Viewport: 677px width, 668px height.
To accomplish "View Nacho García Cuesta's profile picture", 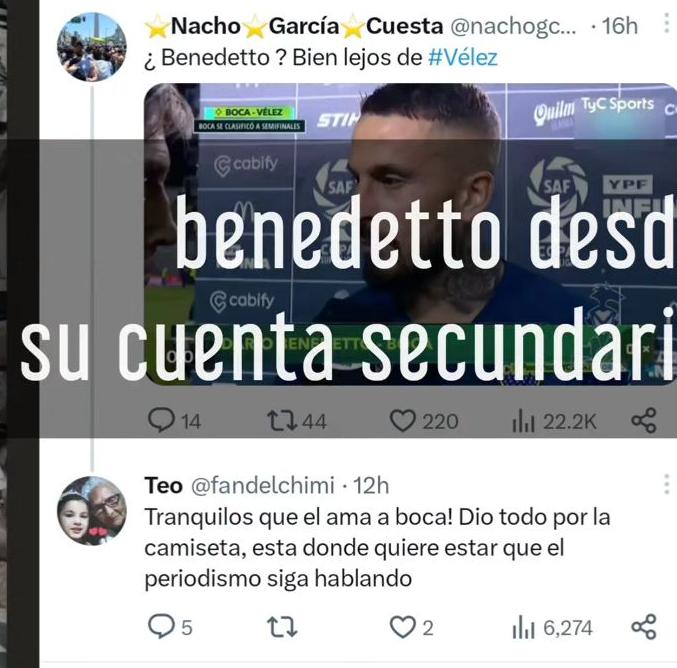I will click(92, 47).
